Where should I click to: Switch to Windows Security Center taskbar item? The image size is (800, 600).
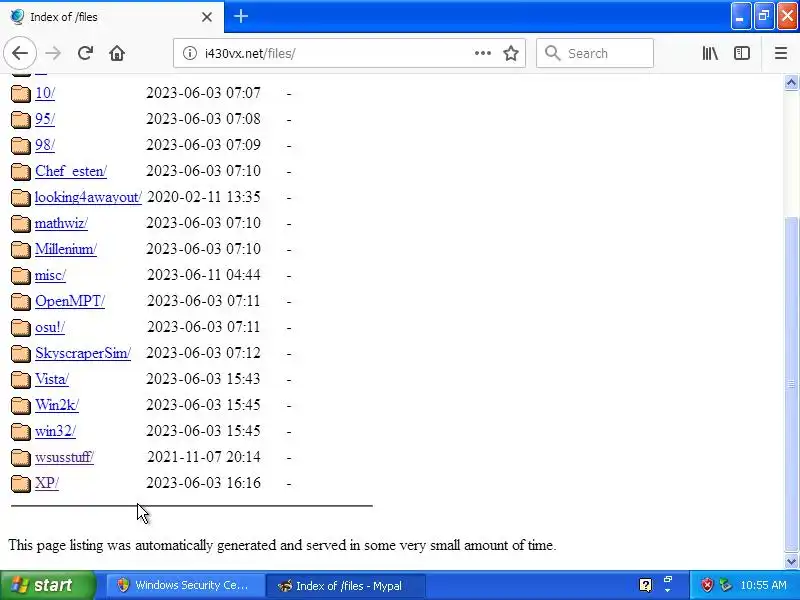[x=186, y=585]
